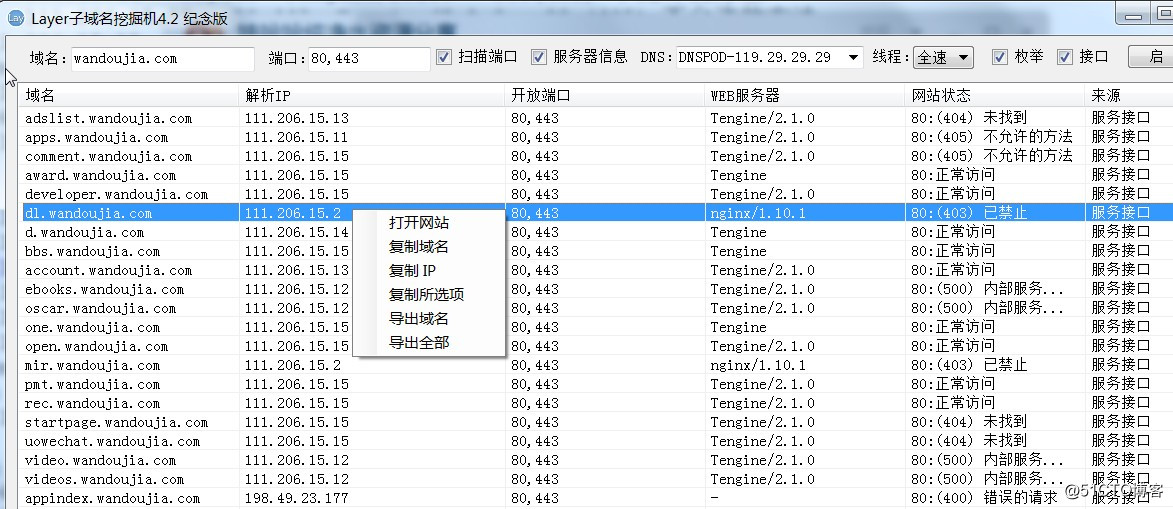The height and width of the screenshot is (509, 1173).
Task: Toggle the 枚举 checkbox
Action: [999, 57]
